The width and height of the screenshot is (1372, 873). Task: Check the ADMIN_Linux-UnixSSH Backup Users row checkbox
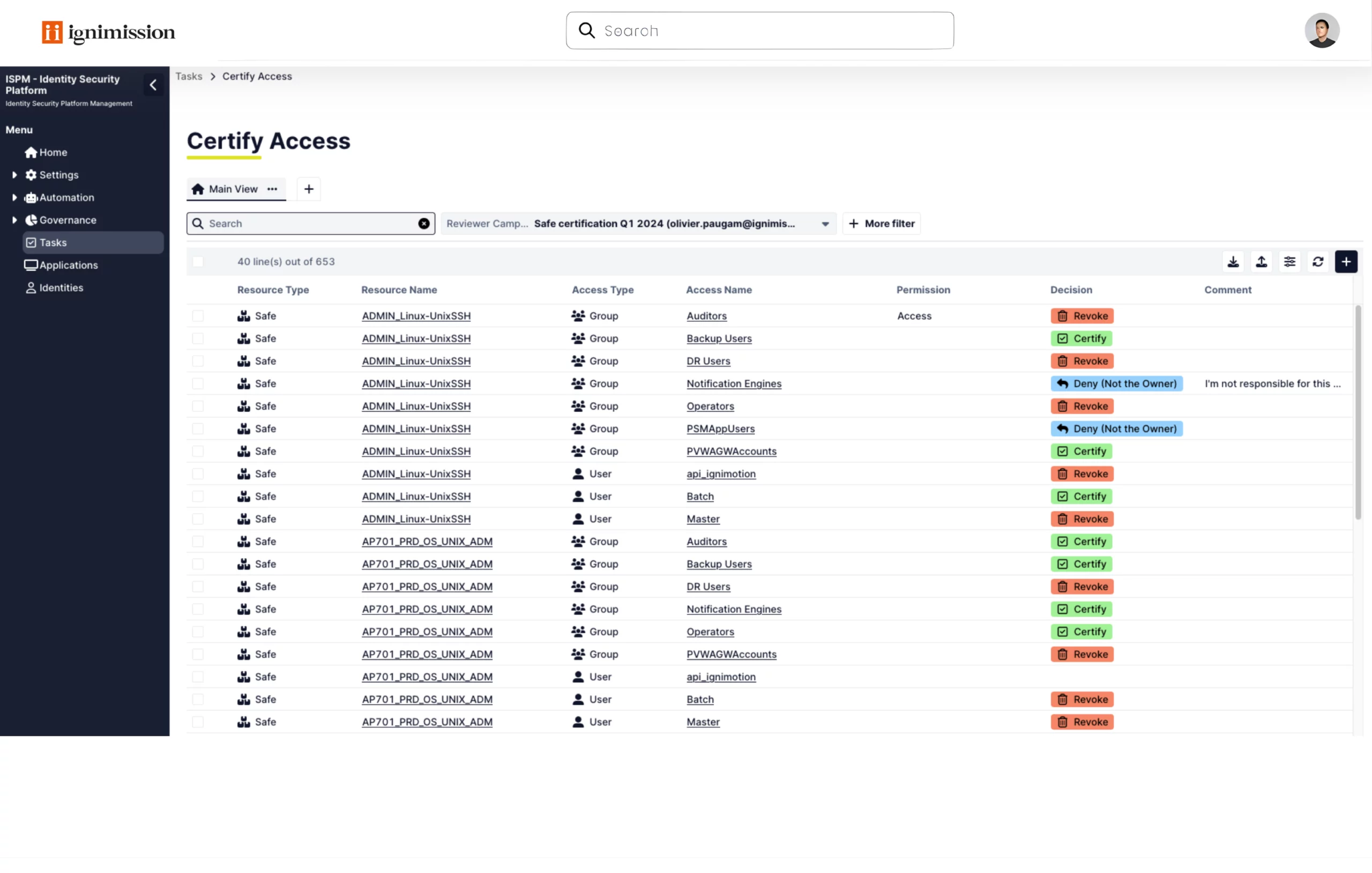(198, 339)
